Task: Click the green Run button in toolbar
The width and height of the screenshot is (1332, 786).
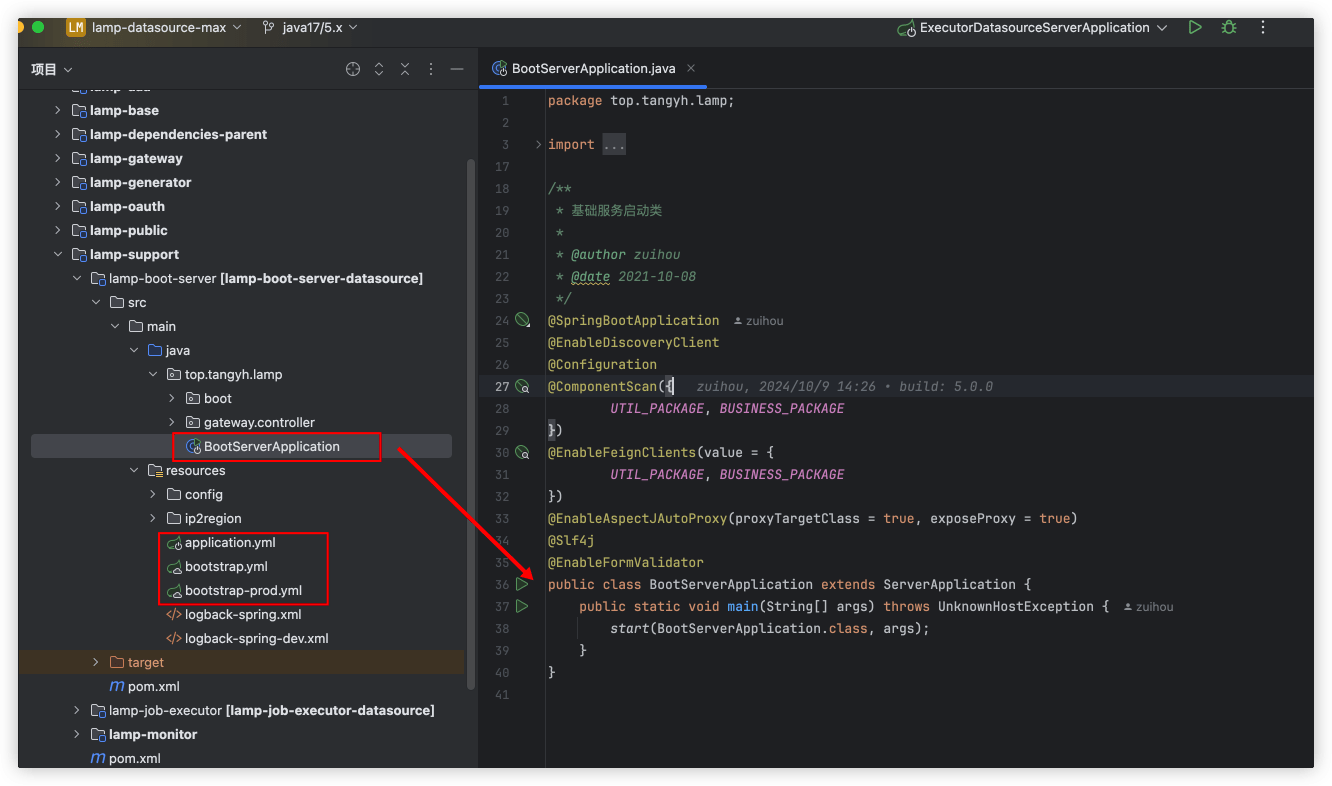Action: (x=1195, y=28)
